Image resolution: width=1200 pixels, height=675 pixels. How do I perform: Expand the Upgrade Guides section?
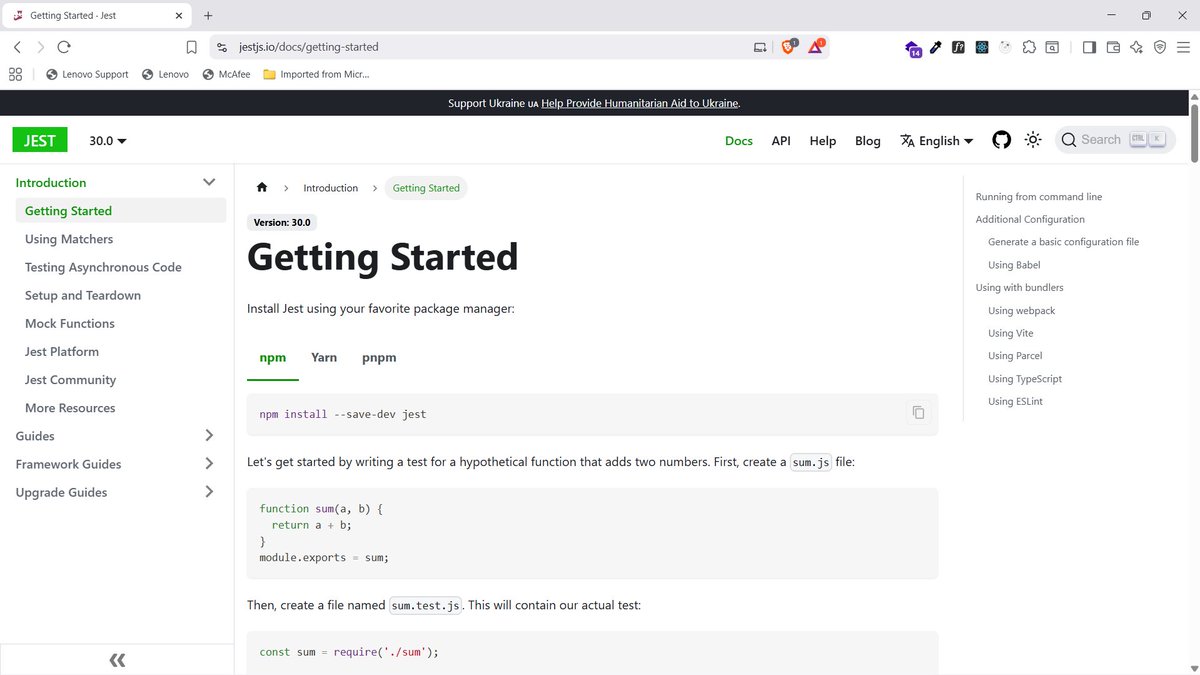[x=209, y=492]
